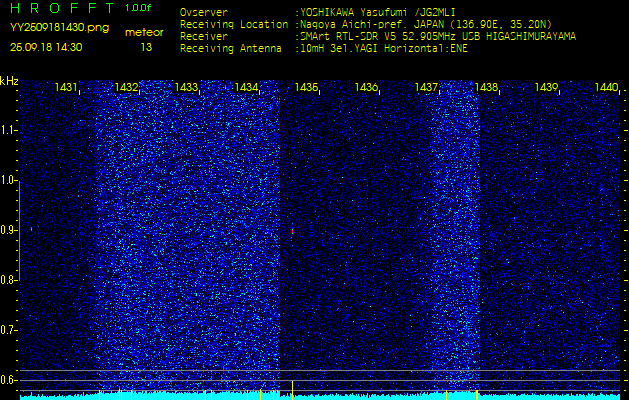
Task: Select the file name YY2509181430.png
Action: click(x=59, y=28)
